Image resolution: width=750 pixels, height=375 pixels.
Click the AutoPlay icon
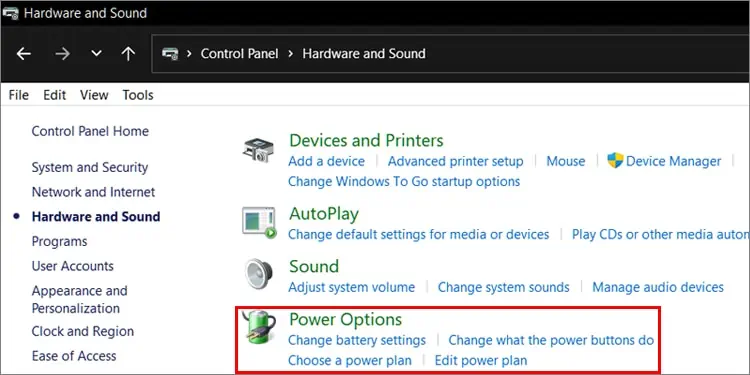click(x=259, y=222)
